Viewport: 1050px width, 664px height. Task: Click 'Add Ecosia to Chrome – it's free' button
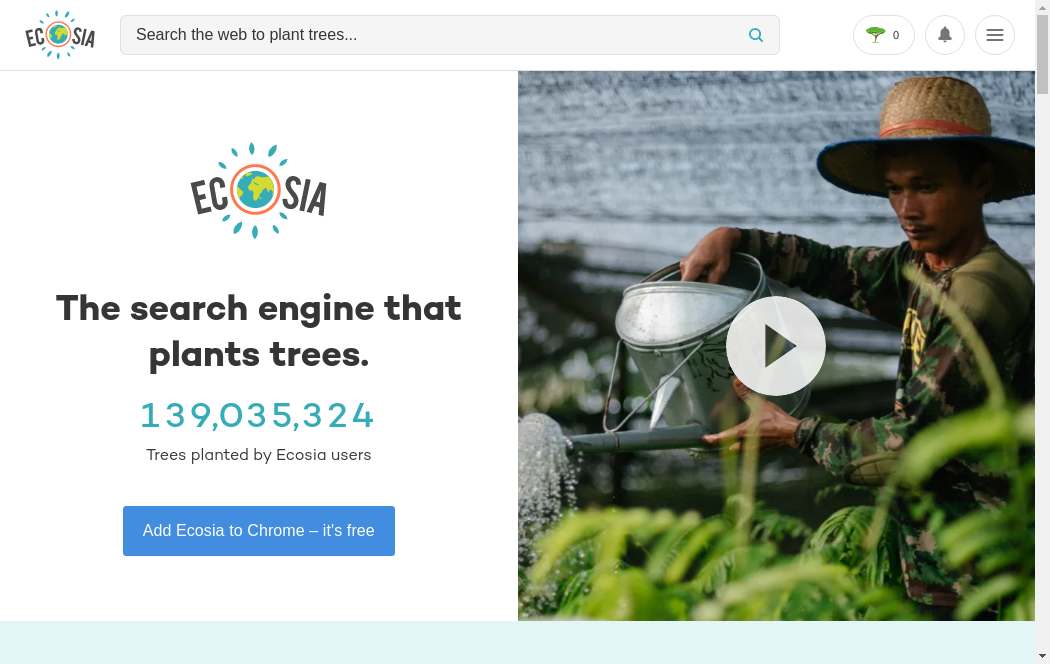[258, 531]
